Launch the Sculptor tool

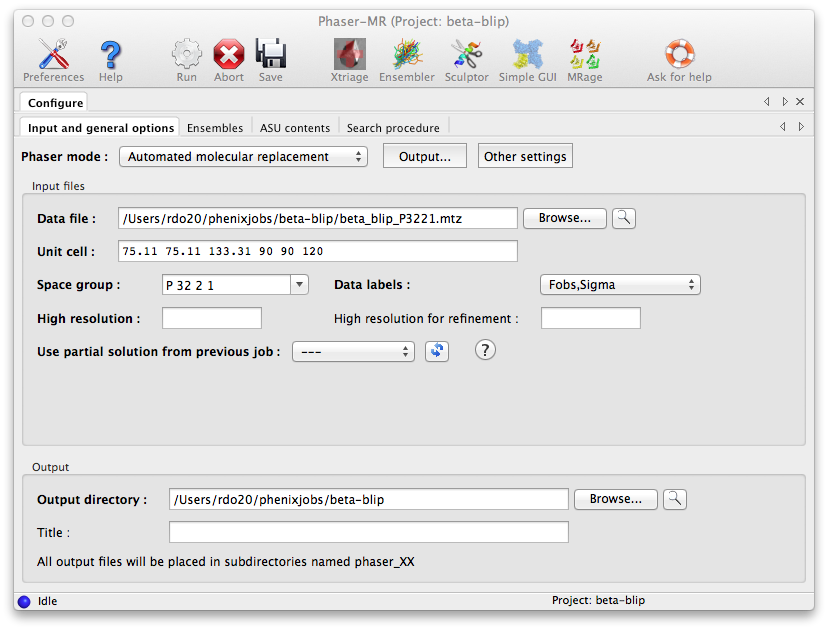pyautogui.click(x=466, y=55)
